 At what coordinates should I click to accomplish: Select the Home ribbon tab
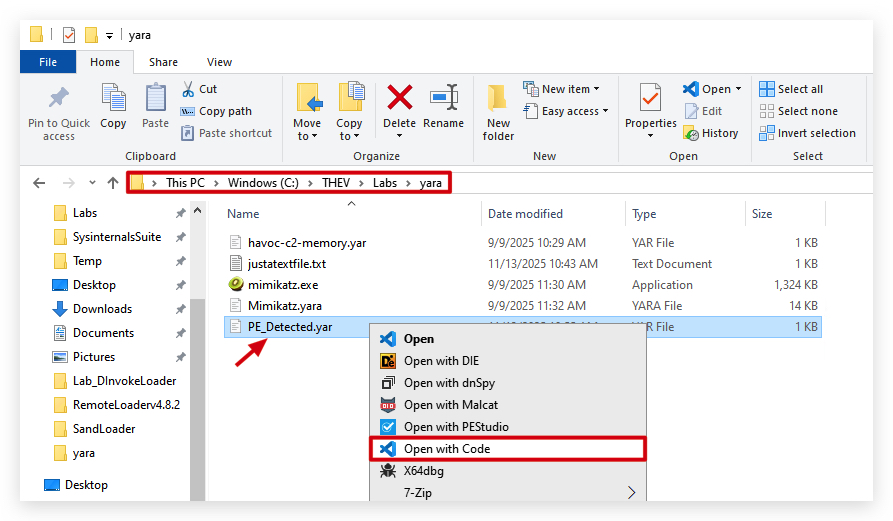pyautogui.click(x=105, y=62)
